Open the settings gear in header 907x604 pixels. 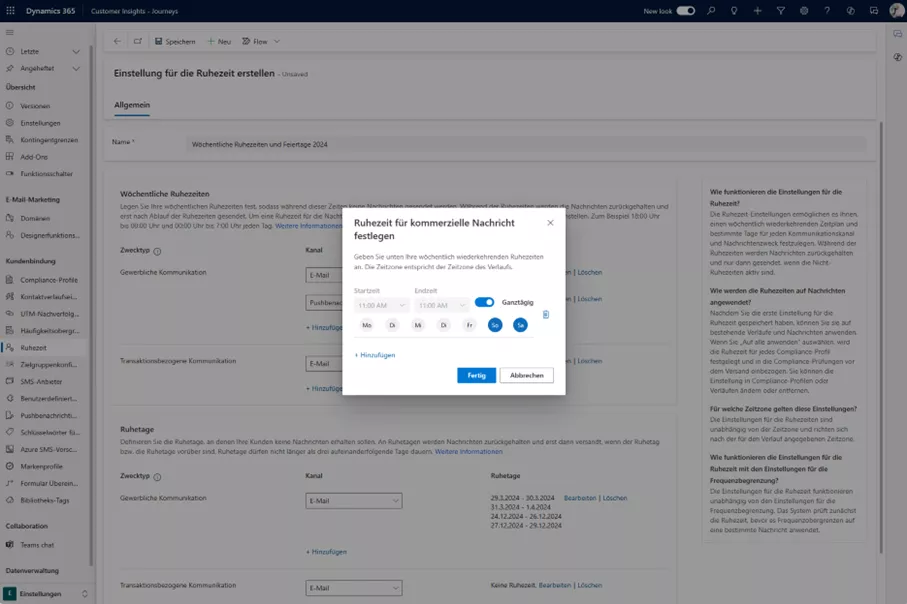(x=804, y=11)
